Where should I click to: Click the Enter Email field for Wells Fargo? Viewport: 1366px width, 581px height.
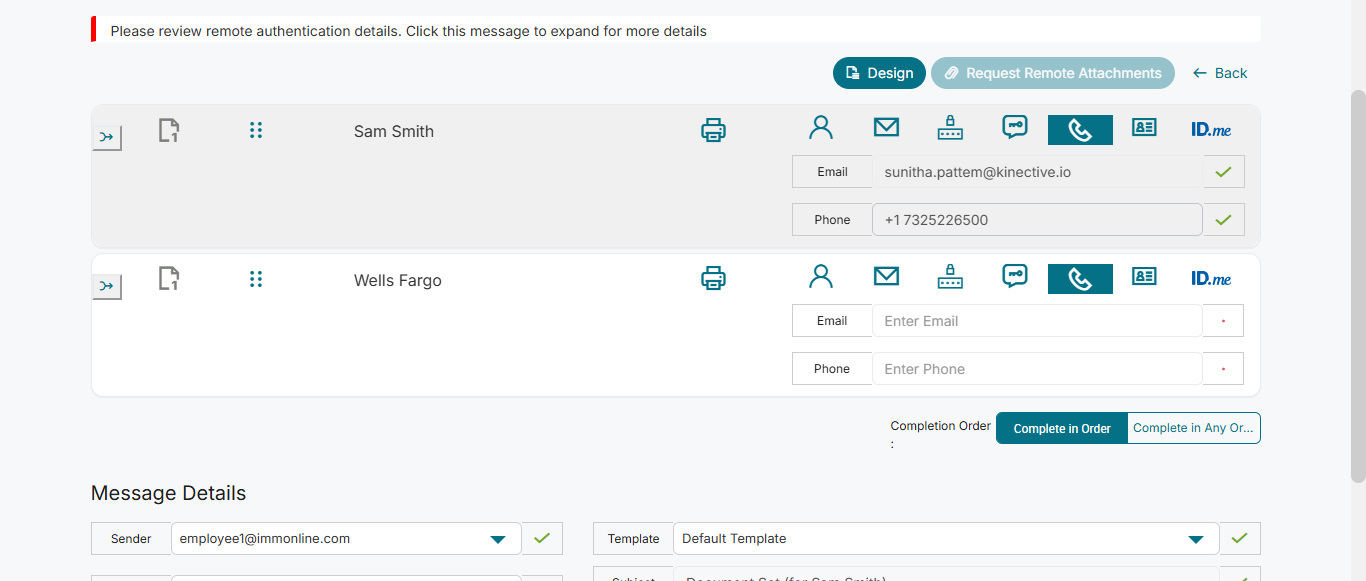1036,321
